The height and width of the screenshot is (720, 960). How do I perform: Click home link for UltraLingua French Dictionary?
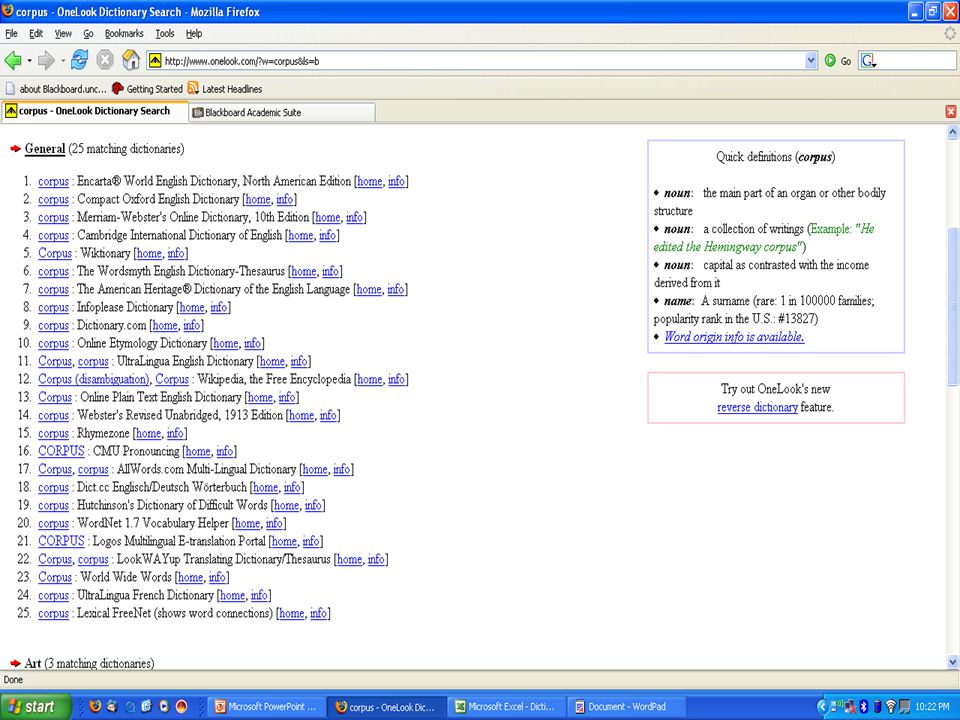coord(232,595)
